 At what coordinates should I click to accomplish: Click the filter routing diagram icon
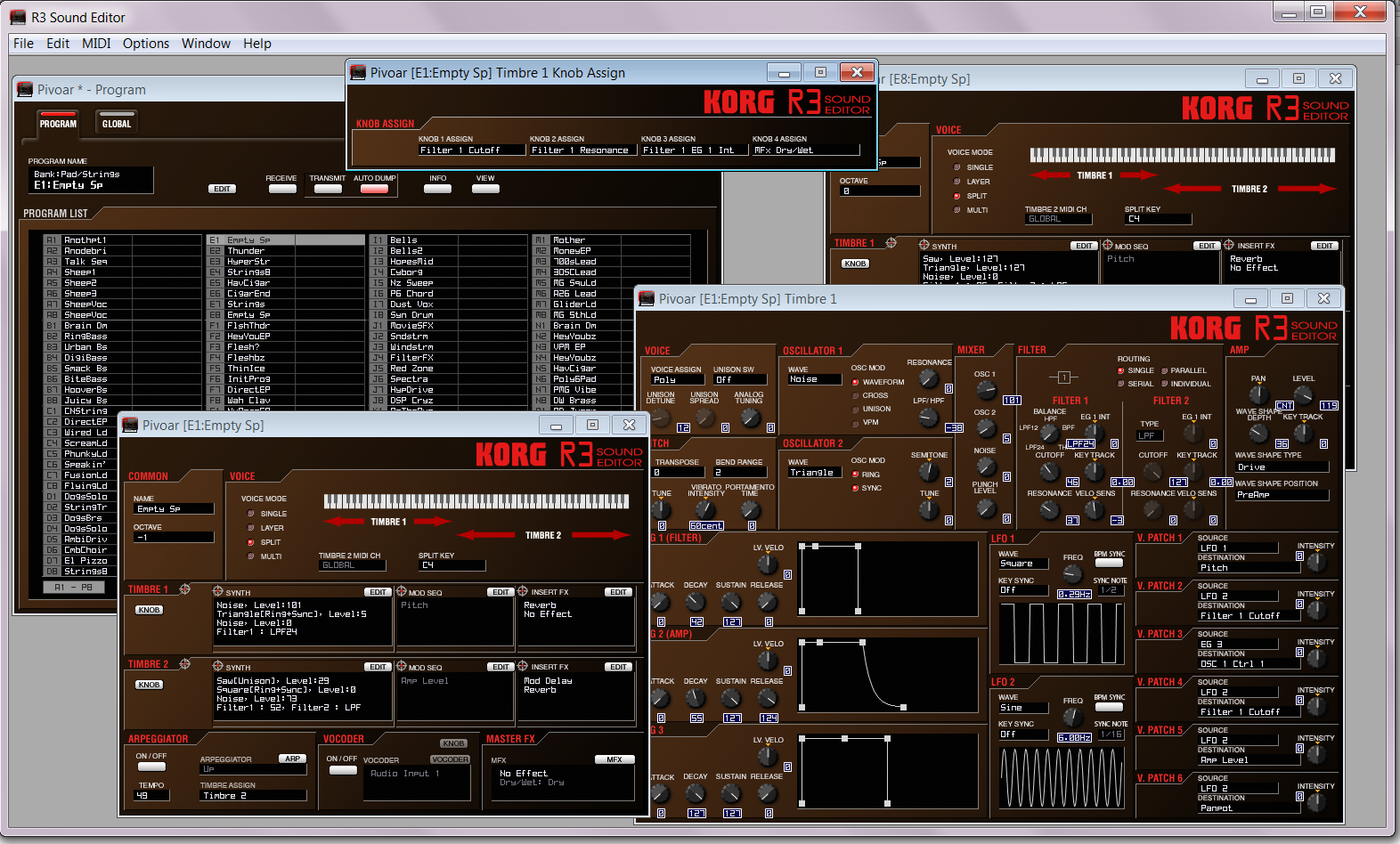point(1063,377)
